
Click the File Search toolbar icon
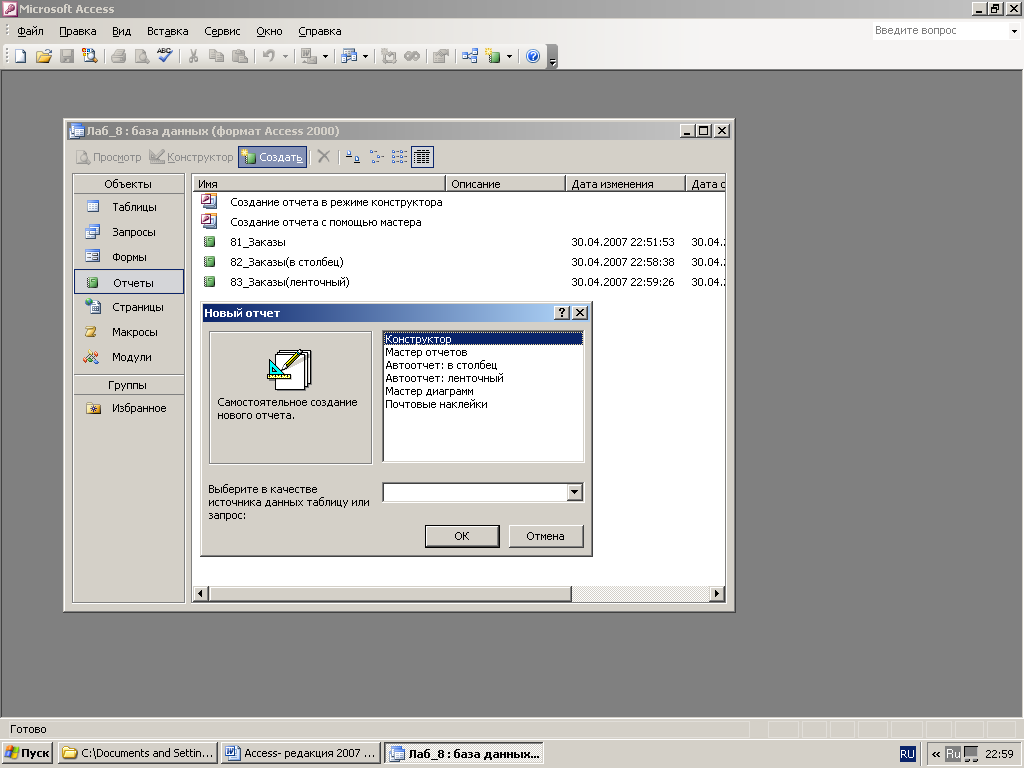pyautogui.click(x=89, y=56)
